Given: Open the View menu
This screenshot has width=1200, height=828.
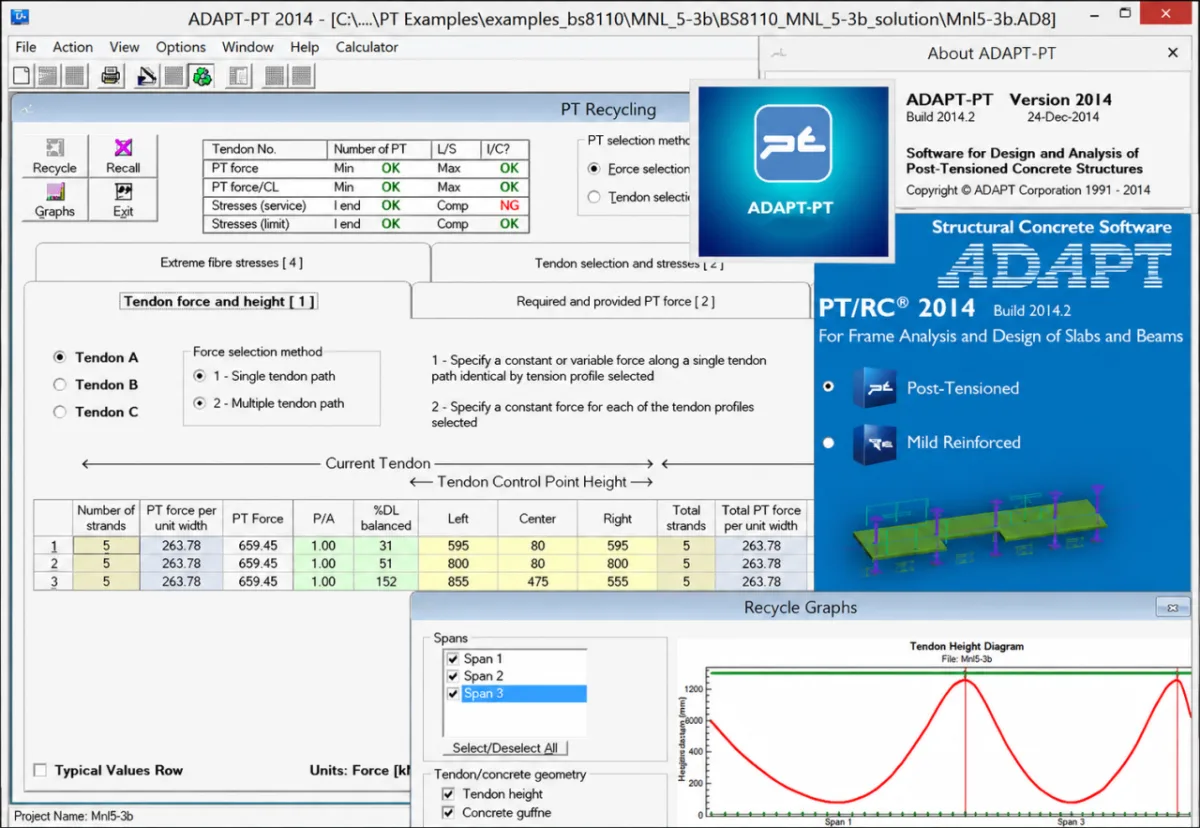Looking at the screenshot, I should [124, 47].
